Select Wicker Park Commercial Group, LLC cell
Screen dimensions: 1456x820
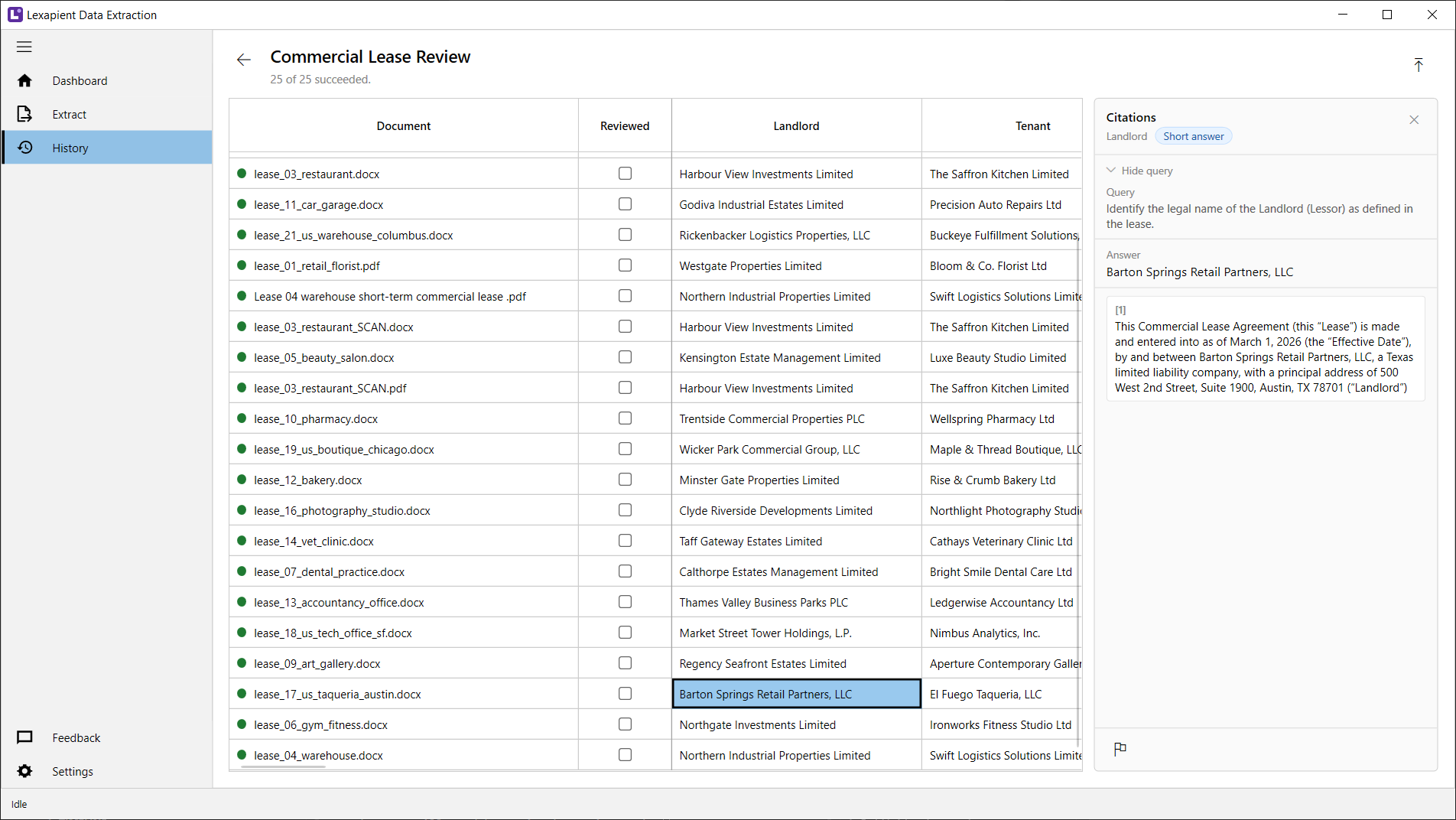pos(796,449)
